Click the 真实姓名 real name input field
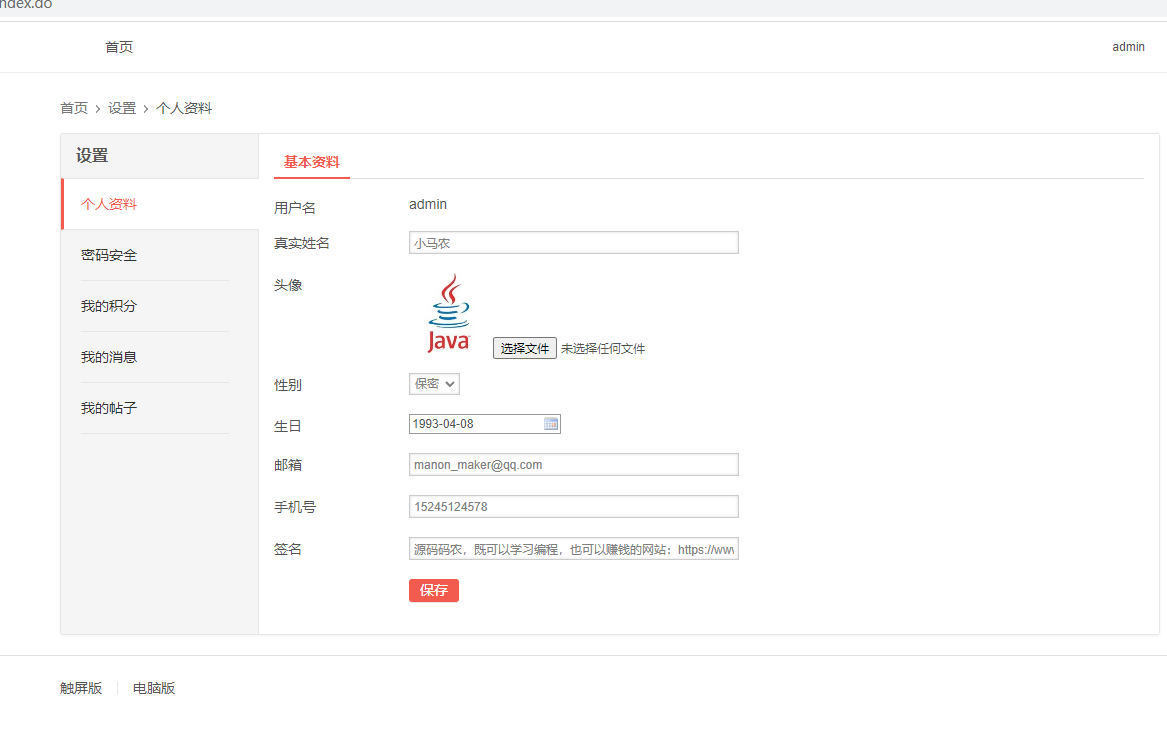Viewport: 1167px width, 747px height. click(x=573, y=242)
